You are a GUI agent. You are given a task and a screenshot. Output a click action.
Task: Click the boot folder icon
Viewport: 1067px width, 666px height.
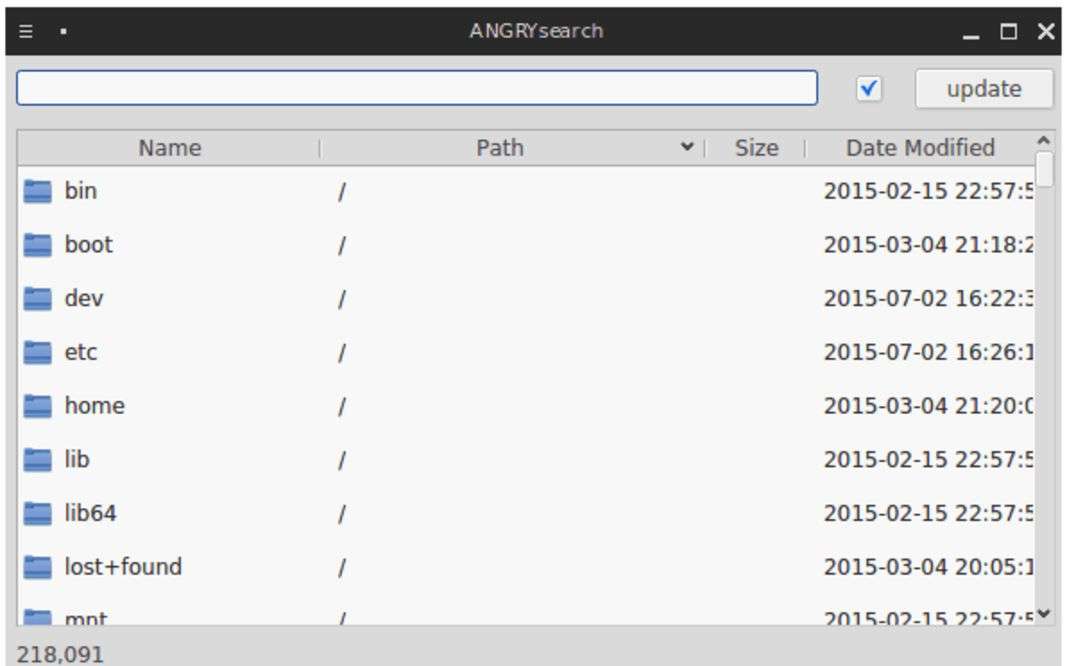[38, 245]
